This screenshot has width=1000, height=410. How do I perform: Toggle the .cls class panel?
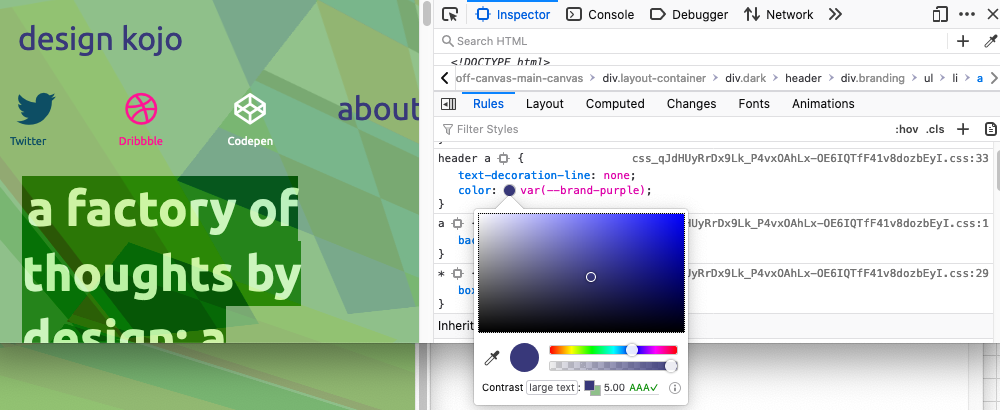(935, 129)
